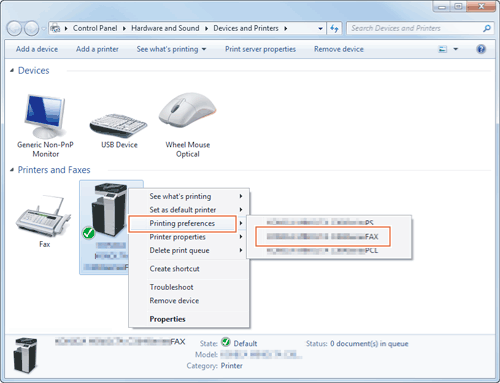The height and width of the screenshot is (383, 500).
Task: Select the Generic Non-PnP Monitor device
Action: pos(45,126)
